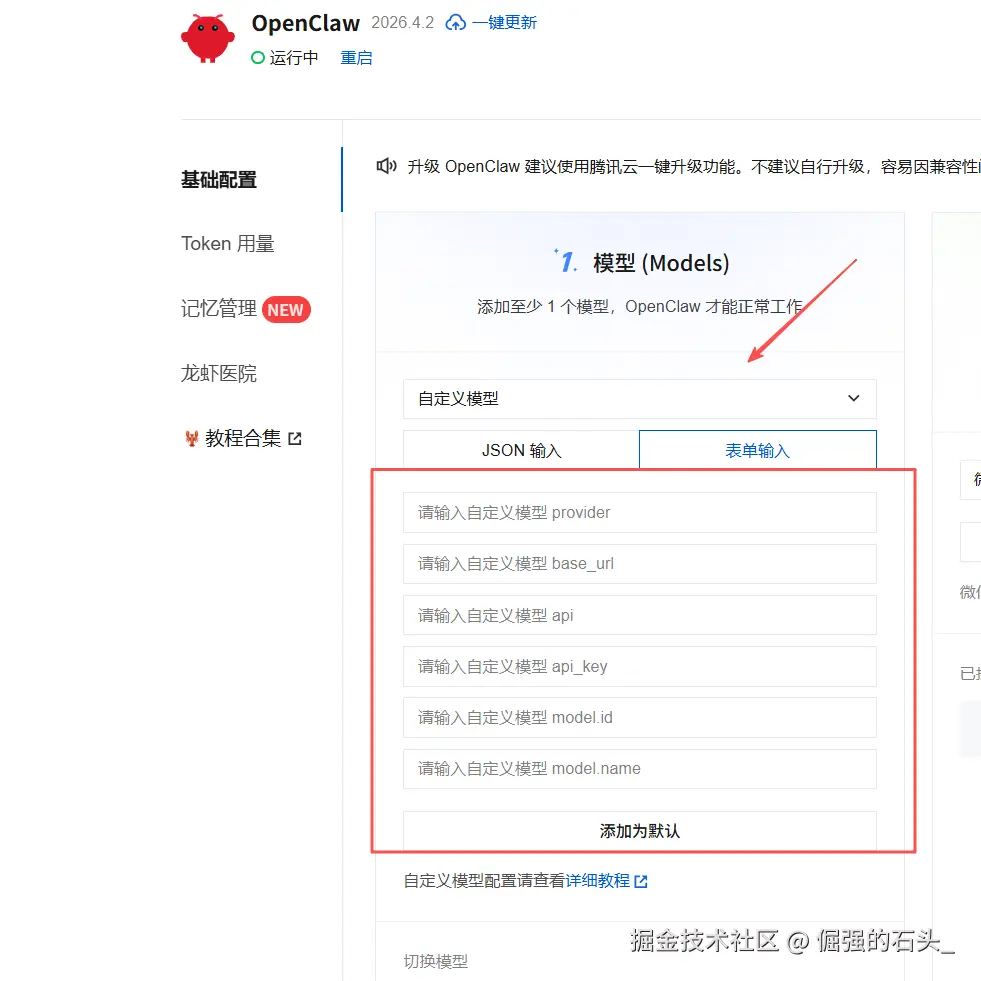The height and width of the screenshot is (981, 981).
Task: Focus the custom model model.name field
Action: [639, 768]
